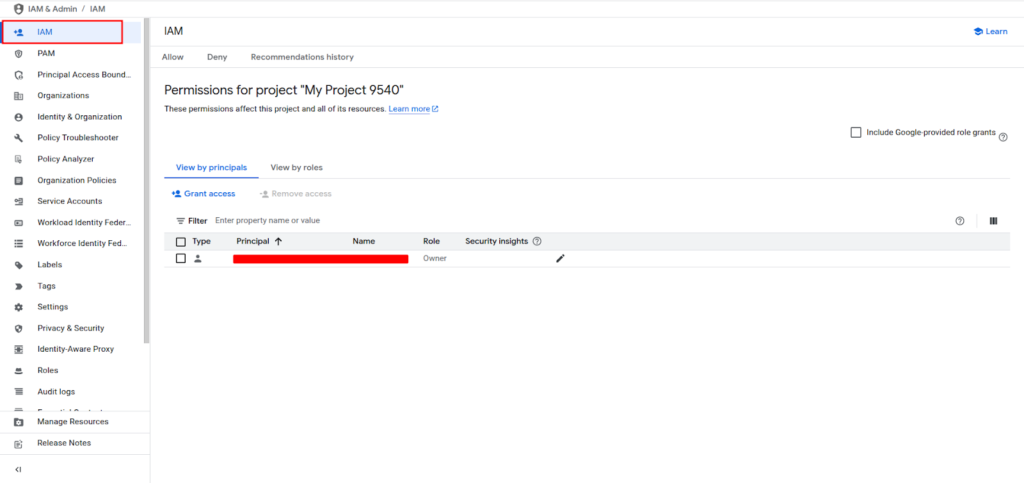Click the Role column header

point(431,242)
